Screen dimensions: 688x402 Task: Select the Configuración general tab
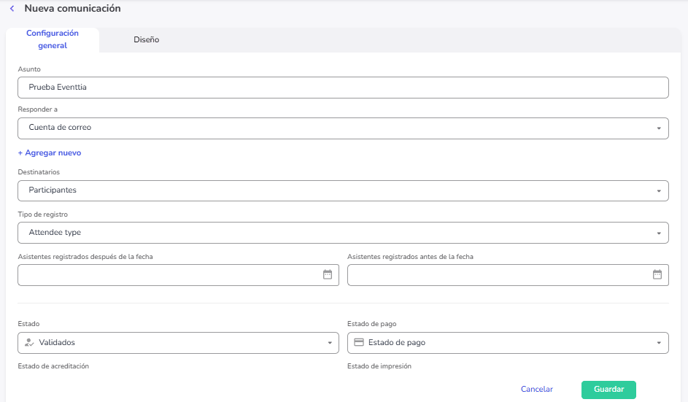(52, 39)
